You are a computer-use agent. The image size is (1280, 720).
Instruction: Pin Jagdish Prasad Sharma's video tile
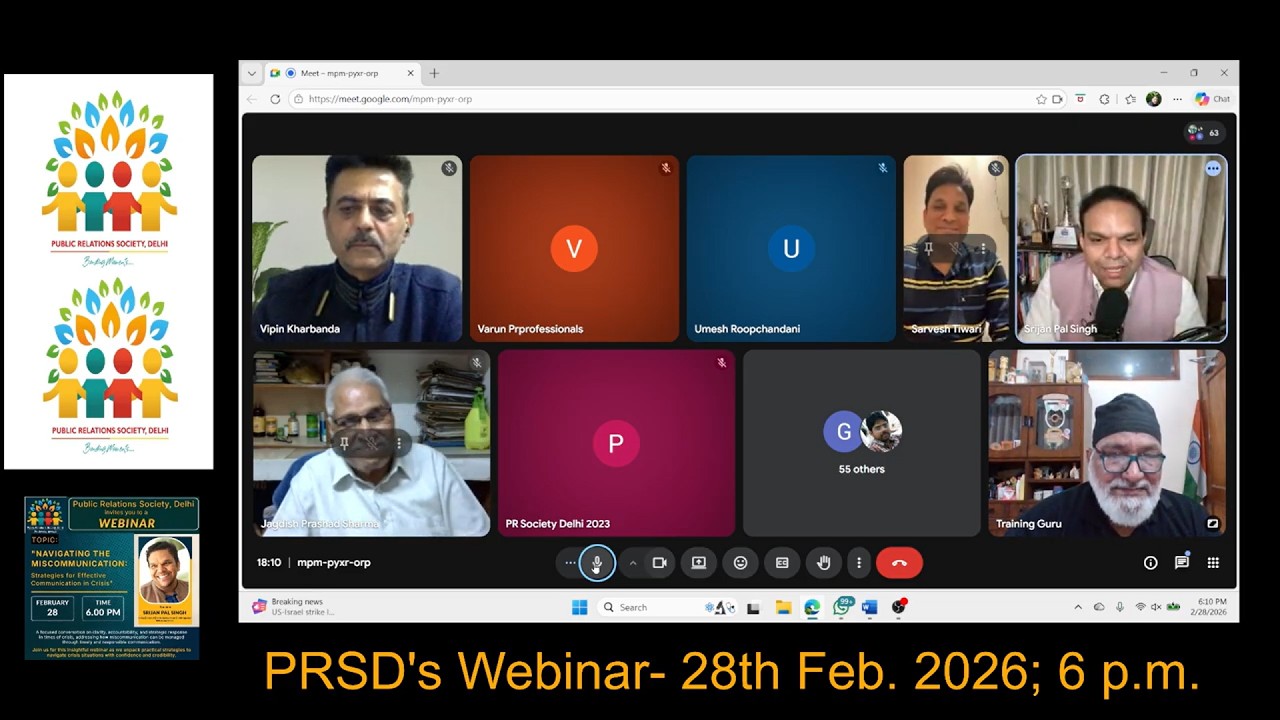tap(344, 443)
